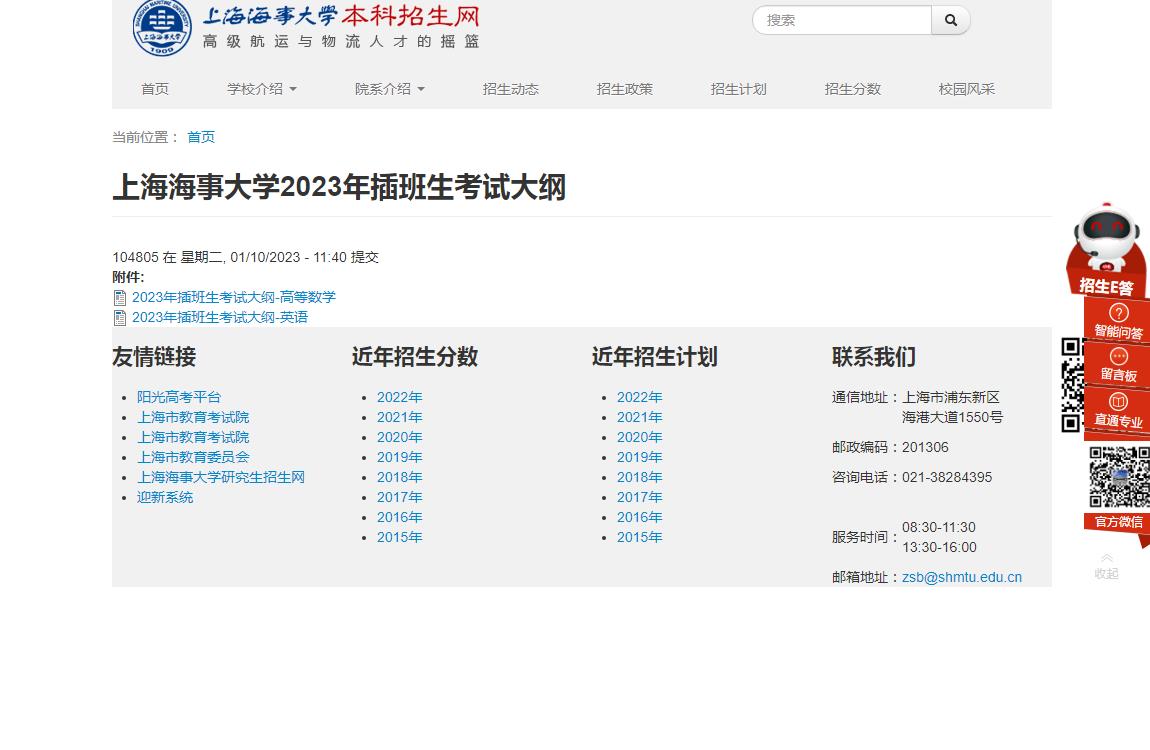Image resolution: width=1150 pixels, height=750 pixels.
Task: Collapse the sidebar via 收起 arrow
Action: coord(1107,567)
